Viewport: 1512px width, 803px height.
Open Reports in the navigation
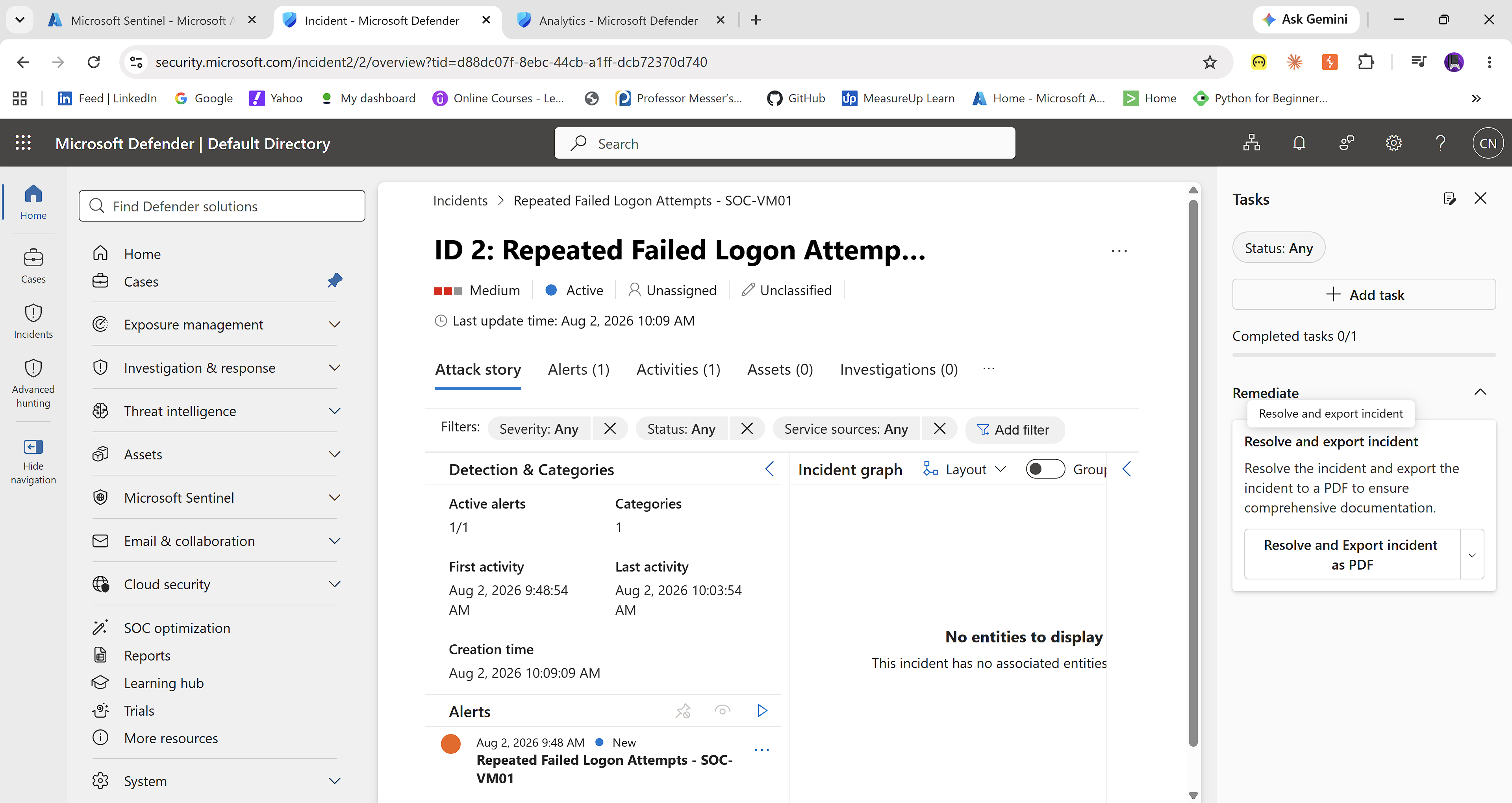(x=147, y=656)
